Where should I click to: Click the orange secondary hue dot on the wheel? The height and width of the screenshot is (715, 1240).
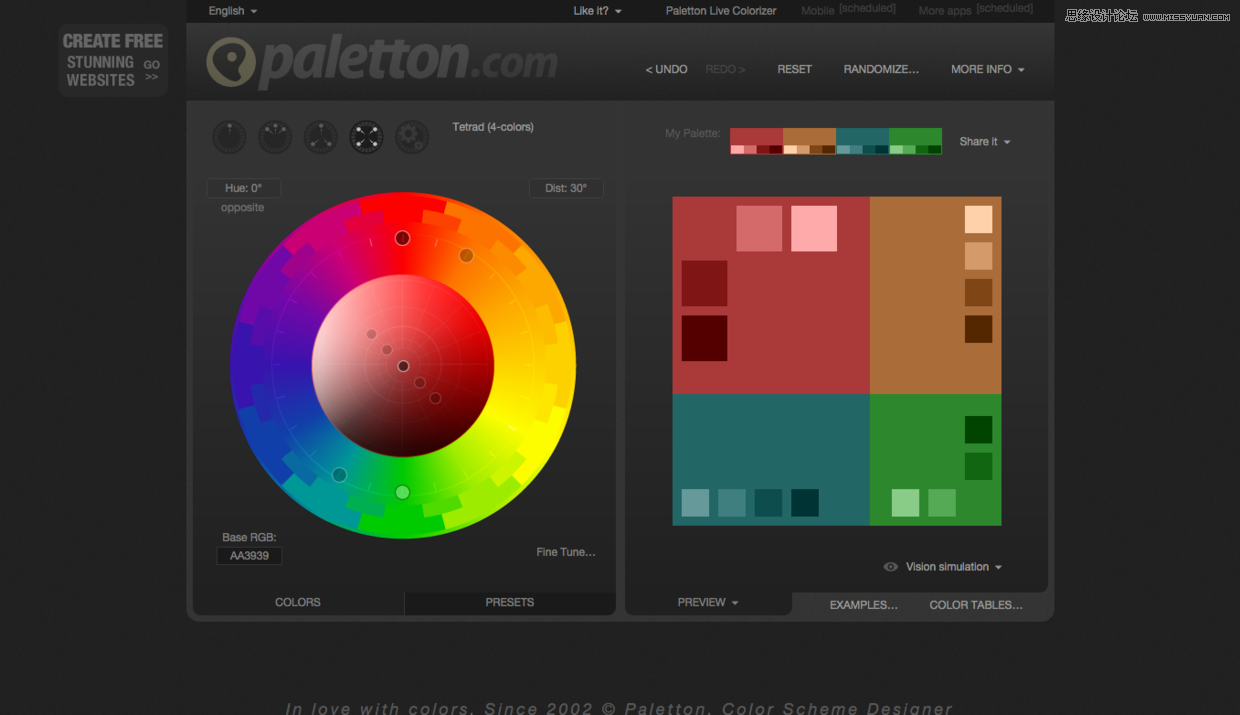[466, 255]
